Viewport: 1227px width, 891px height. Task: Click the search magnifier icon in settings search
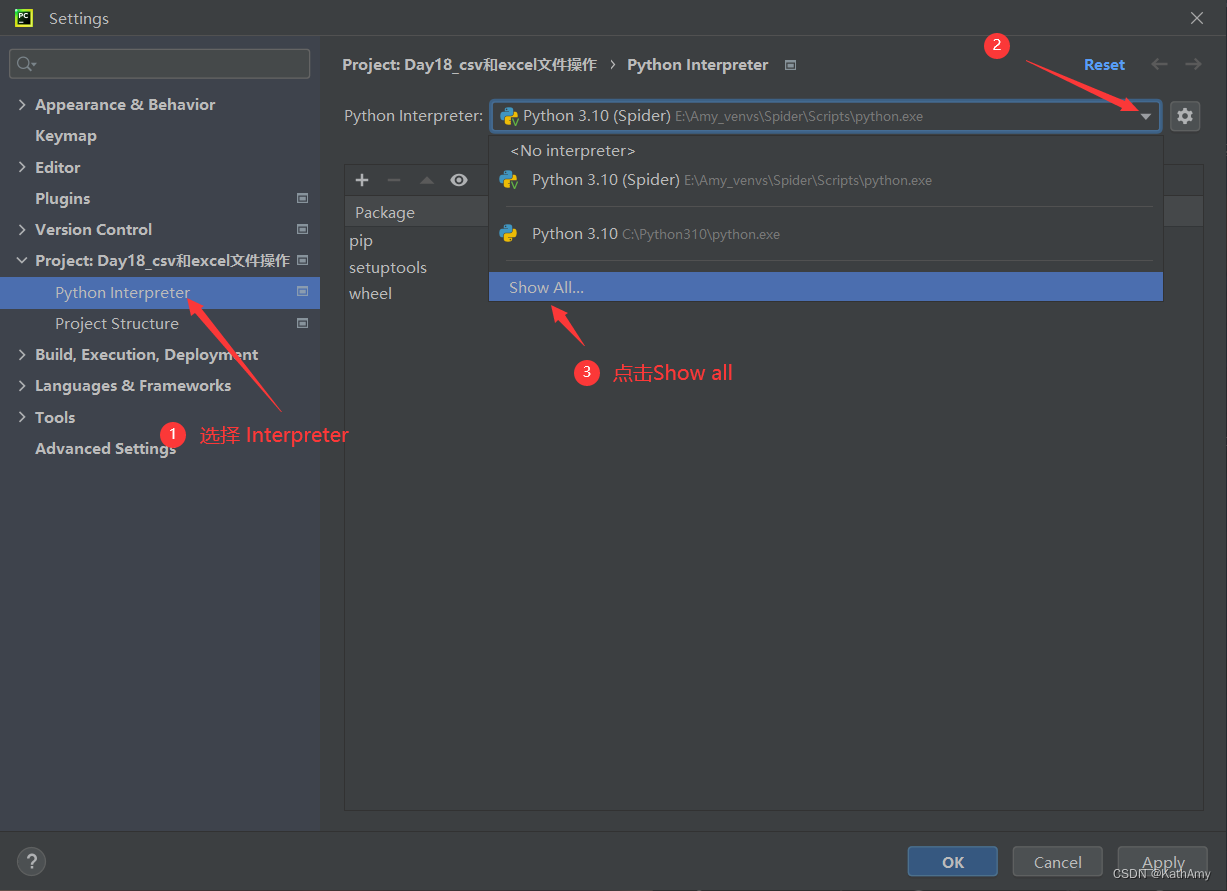[25, 64]
